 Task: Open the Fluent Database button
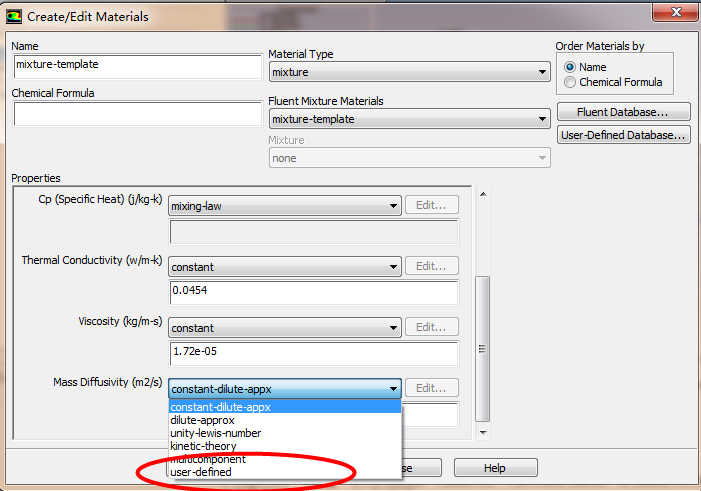pos(623,112)
